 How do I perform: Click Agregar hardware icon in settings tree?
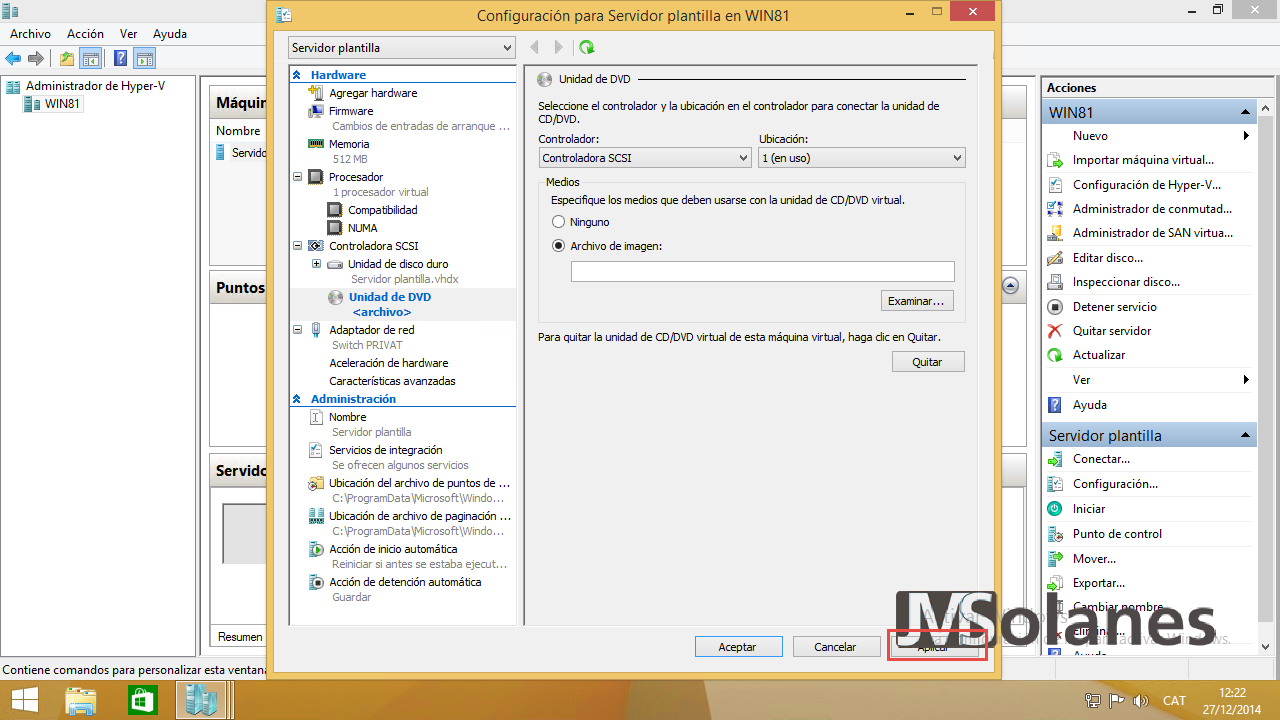(x=317, y=93)
